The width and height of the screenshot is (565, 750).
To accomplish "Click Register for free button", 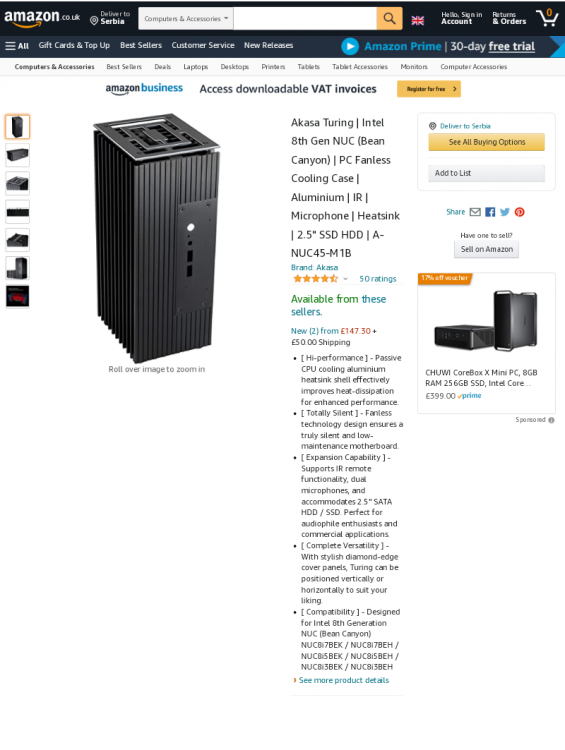I will point(429,89).
